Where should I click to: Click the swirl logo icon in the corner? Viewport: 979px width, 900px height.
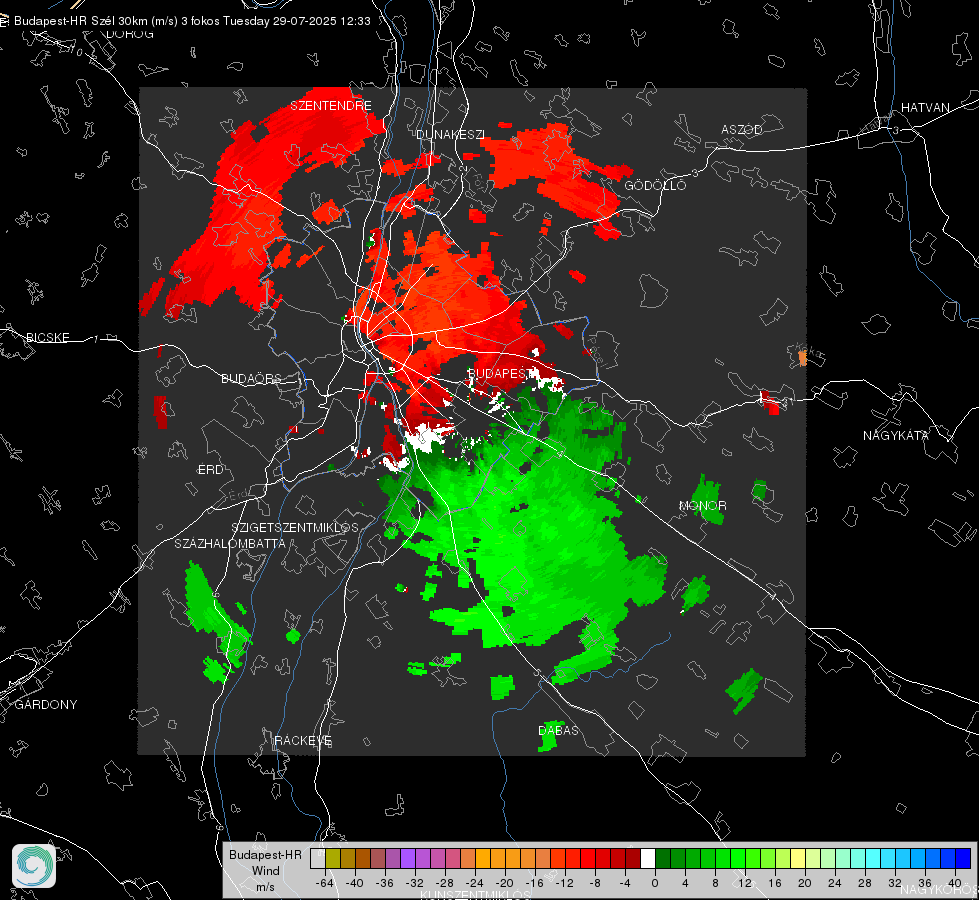34,866
